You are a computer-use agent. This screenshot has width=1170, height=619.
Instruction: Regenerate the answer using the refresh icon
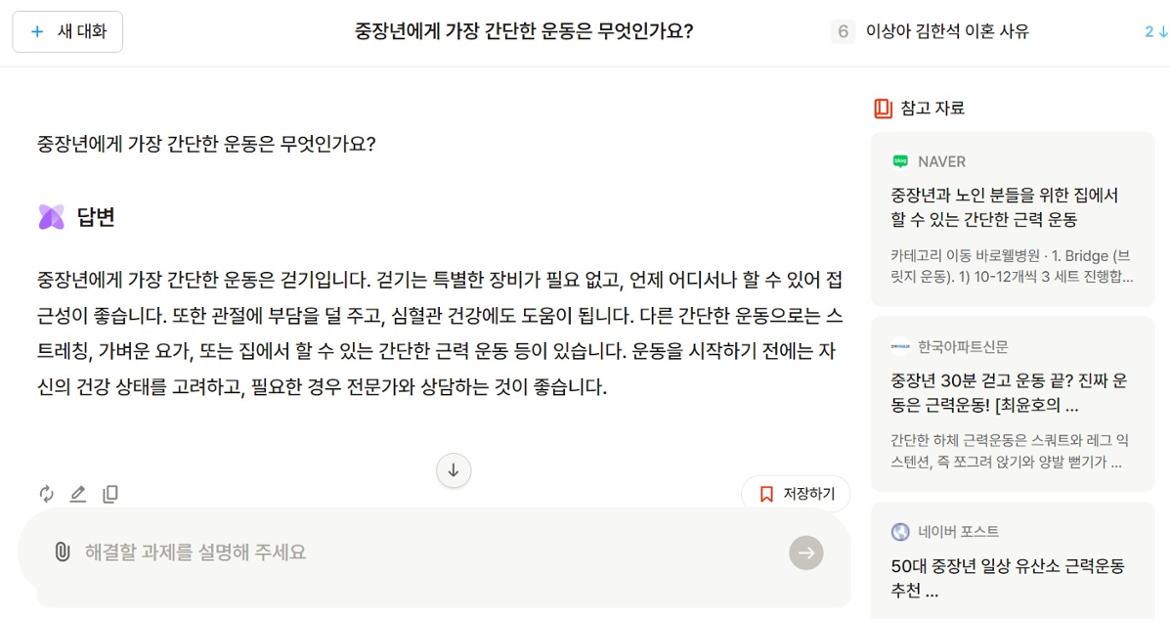pyautogui.click(x=46, y=493)
